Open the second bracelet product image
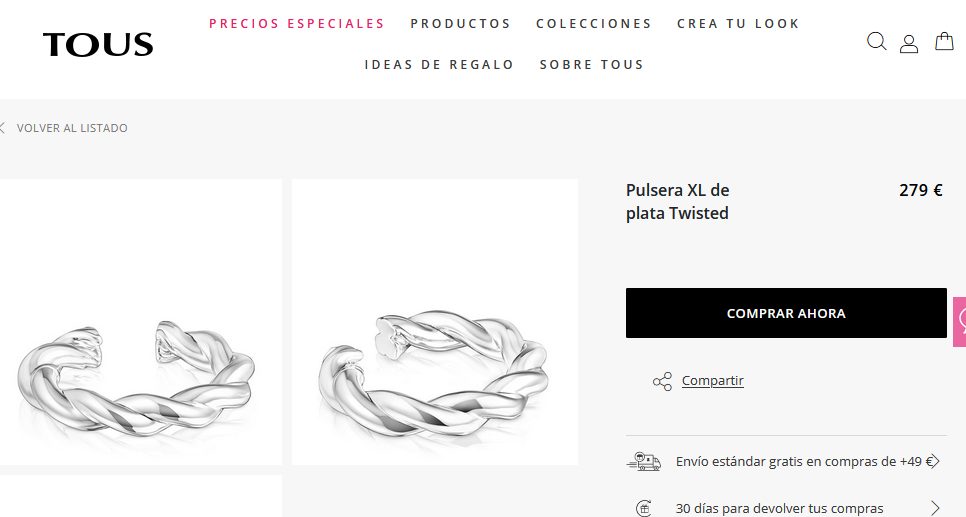The width and height of the screenshot is (966, 517). point(435,322)
